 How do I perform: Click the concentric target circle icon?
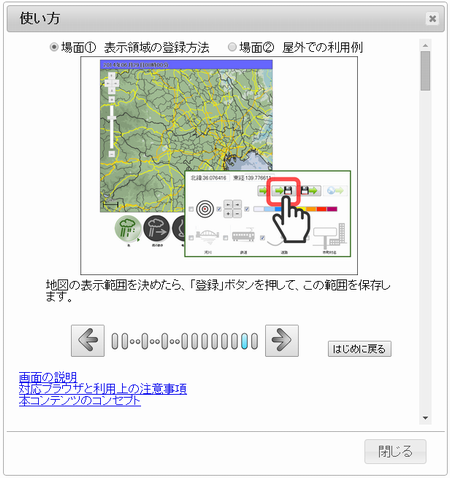pos(205,209)
